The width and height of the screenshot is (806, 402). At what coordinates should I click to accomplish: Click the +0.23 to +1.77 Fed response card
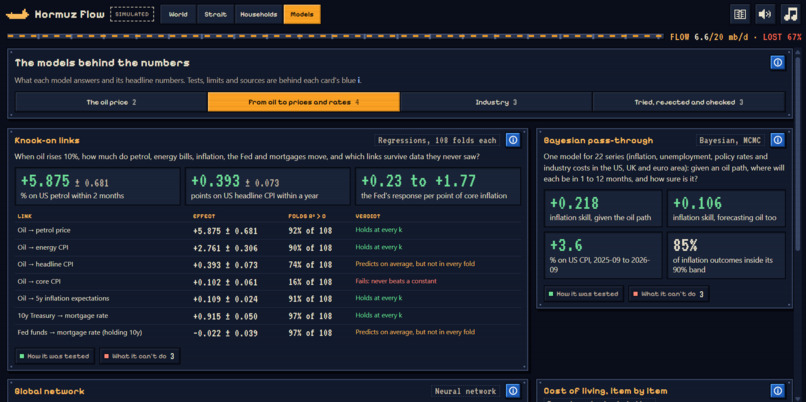437,186
